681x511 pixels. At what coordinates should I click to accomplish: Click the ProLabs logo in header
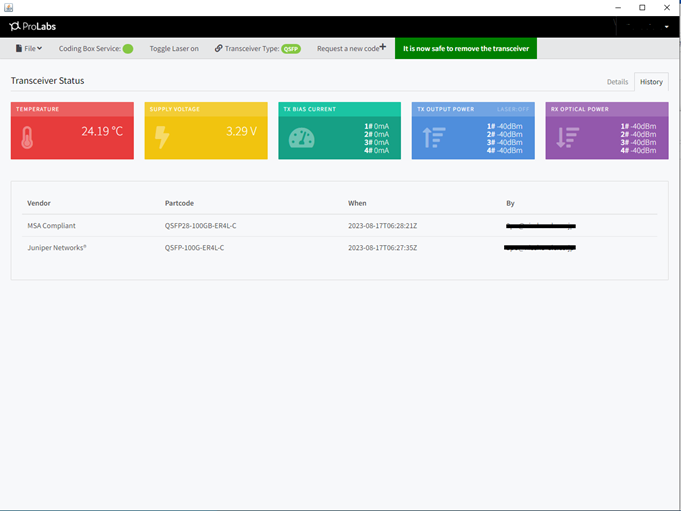coord(35,26)
